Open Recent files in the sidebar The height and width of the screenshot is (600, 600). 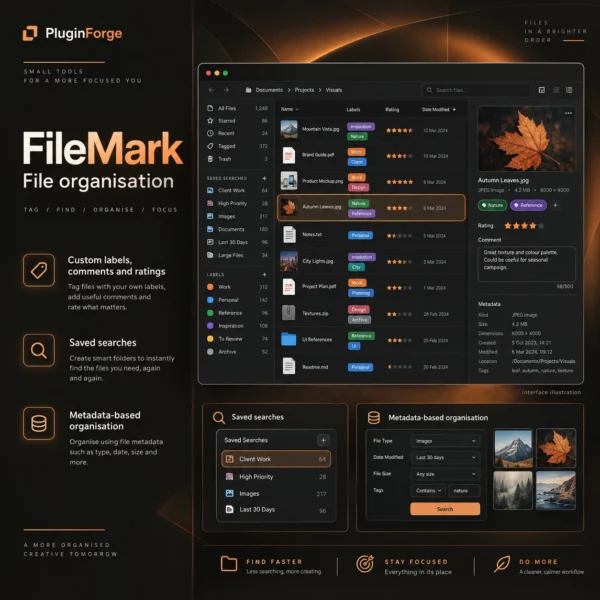(237, 134)
